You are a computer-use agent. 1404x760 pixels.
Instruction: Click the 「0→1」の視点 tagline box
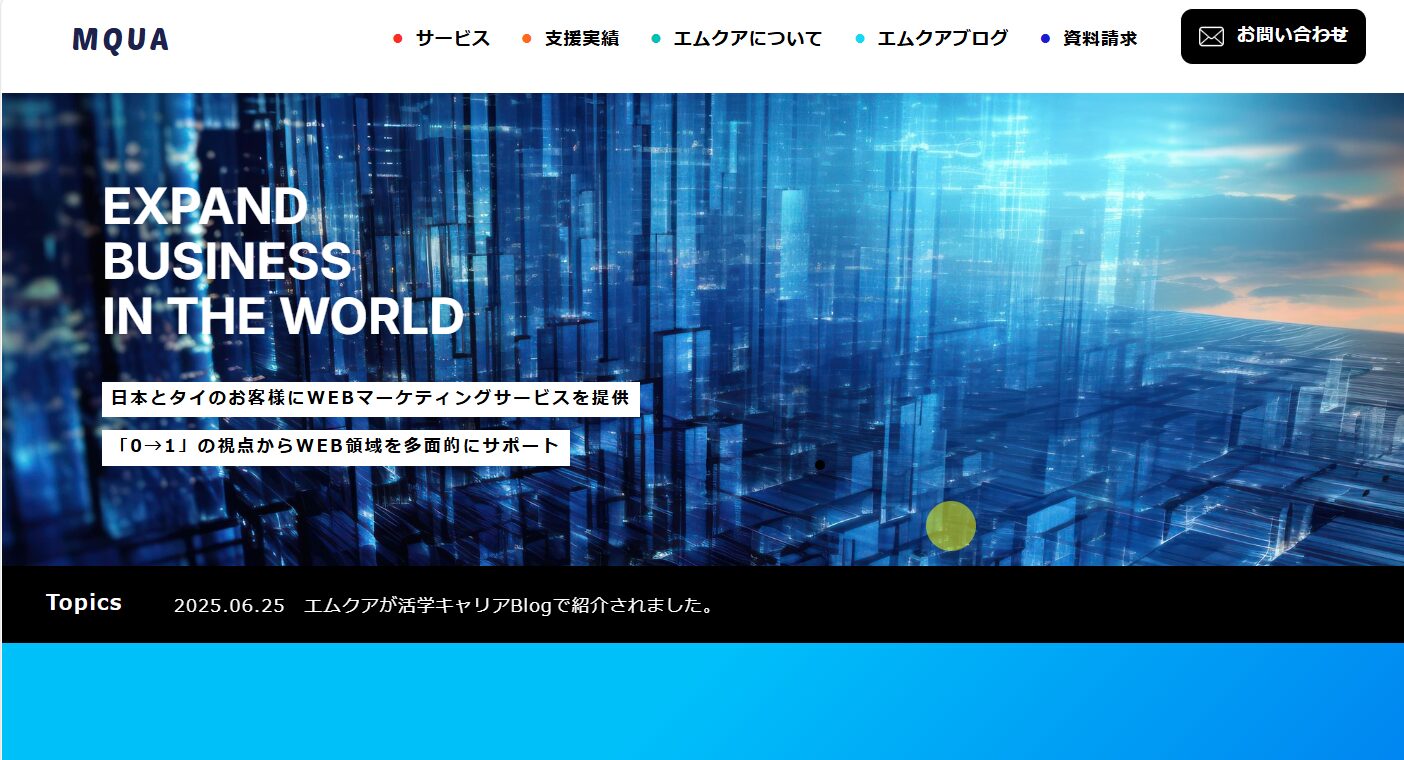[x=335, y=447]
